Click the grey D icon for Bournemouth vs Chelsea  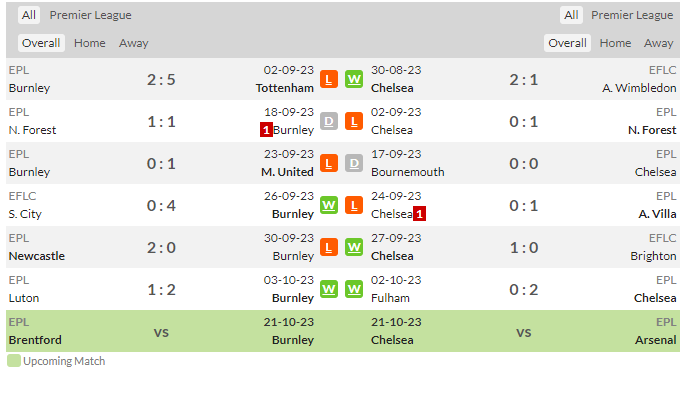click(354, 163)
